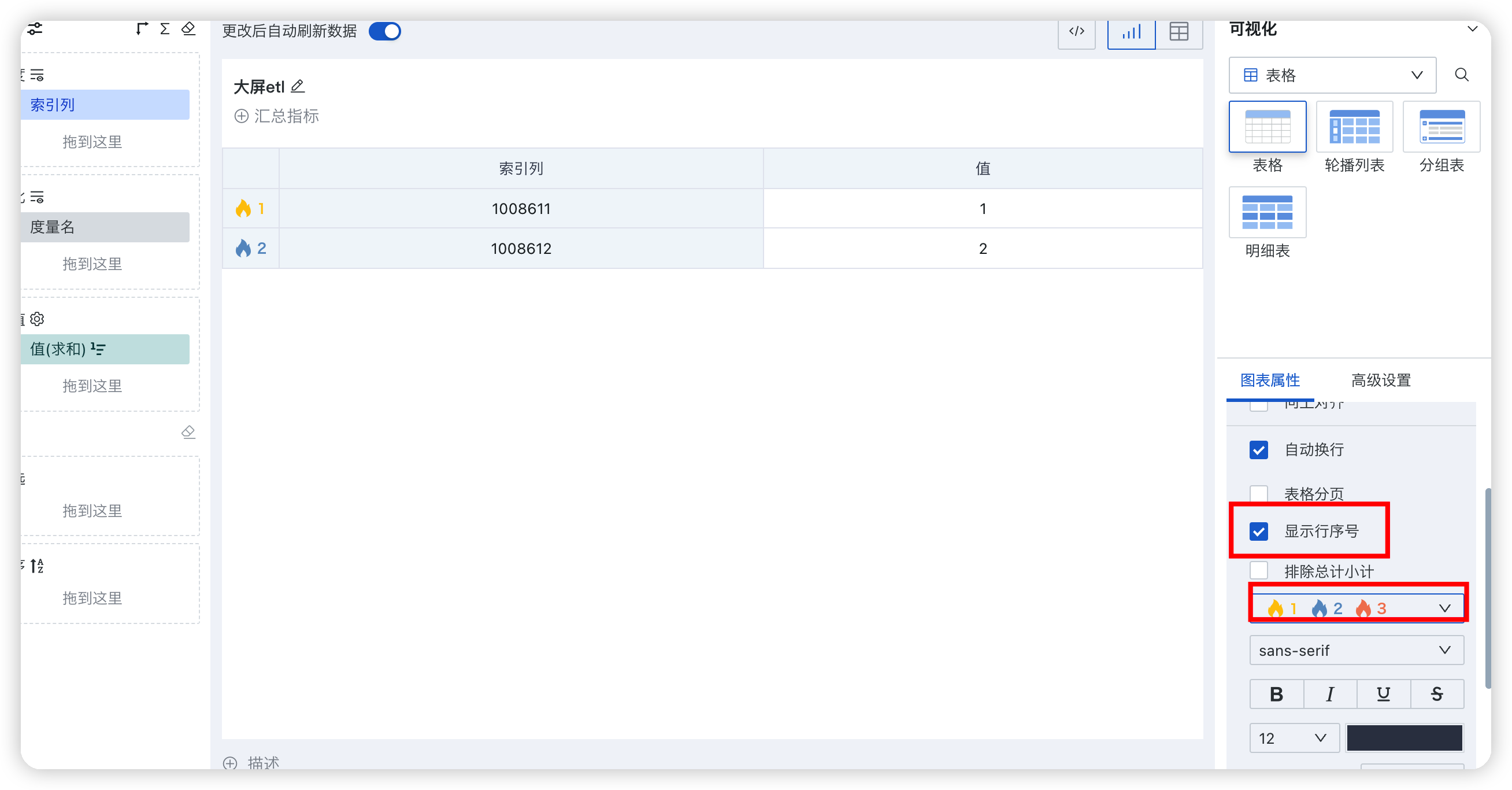Open the filter sliders icon at top left
The image size is (1512, 790).
(35, 28)
